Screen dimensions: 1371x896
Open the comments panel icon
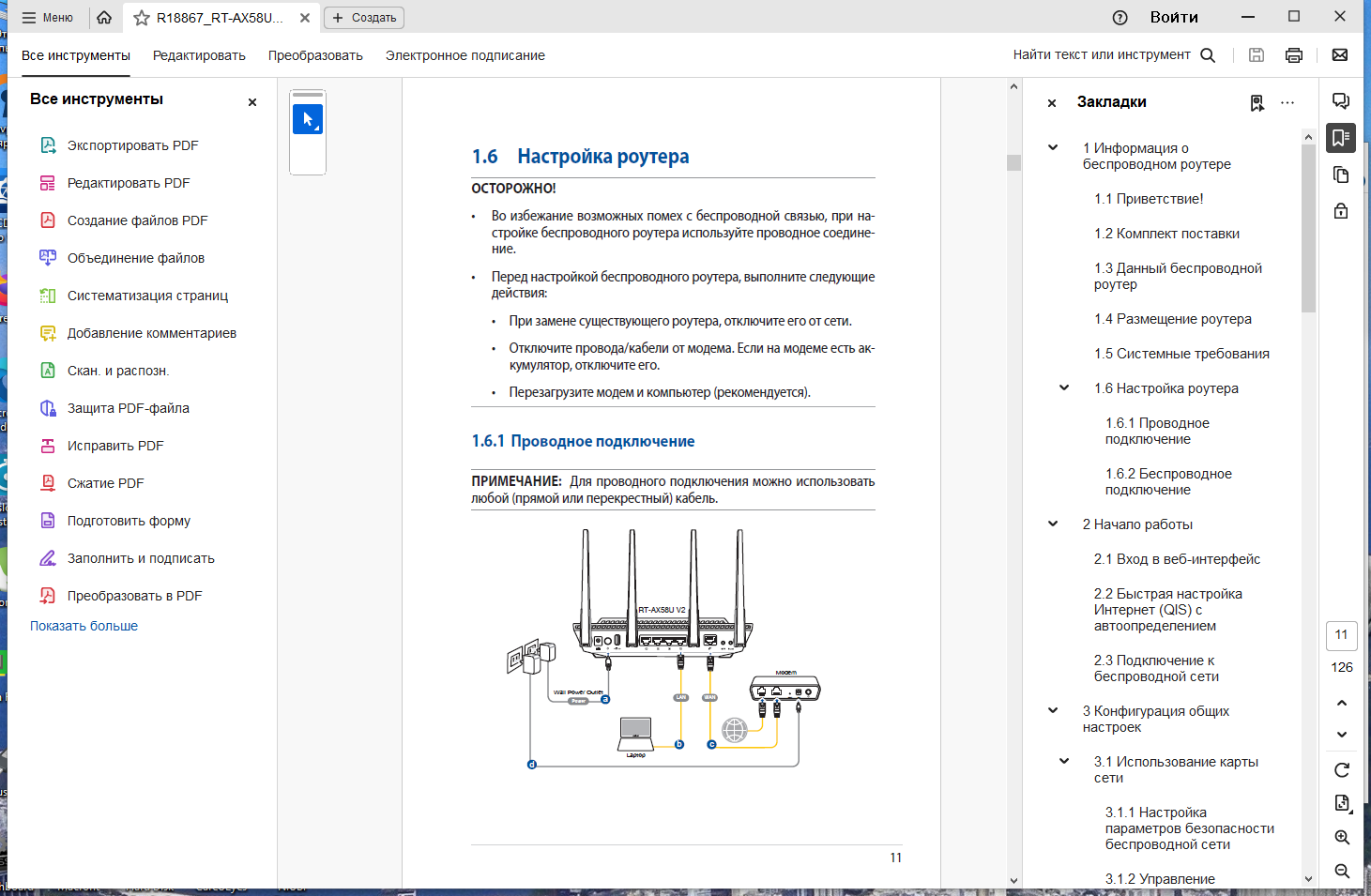pyautogui.click(x=1341, y=101)
